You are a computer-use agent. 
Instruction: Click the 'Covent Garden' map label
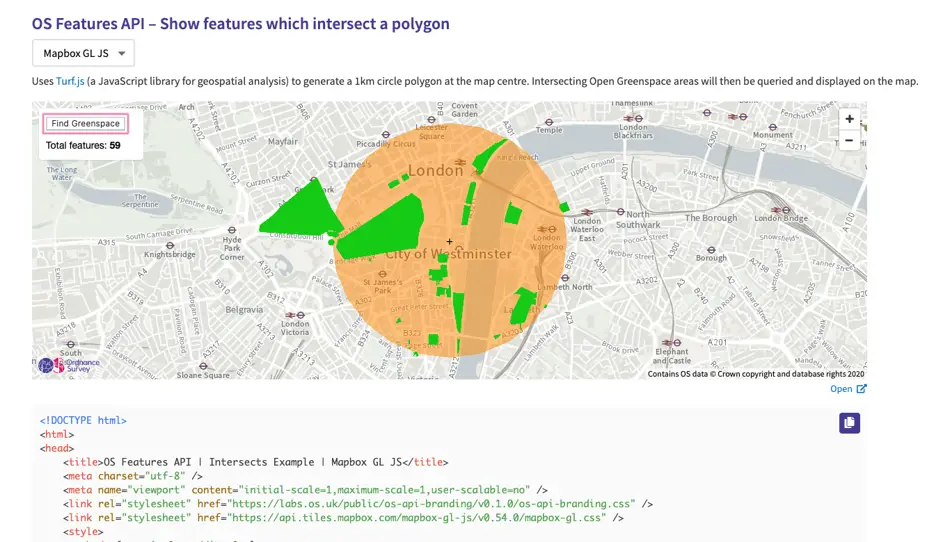coord(464,109)
